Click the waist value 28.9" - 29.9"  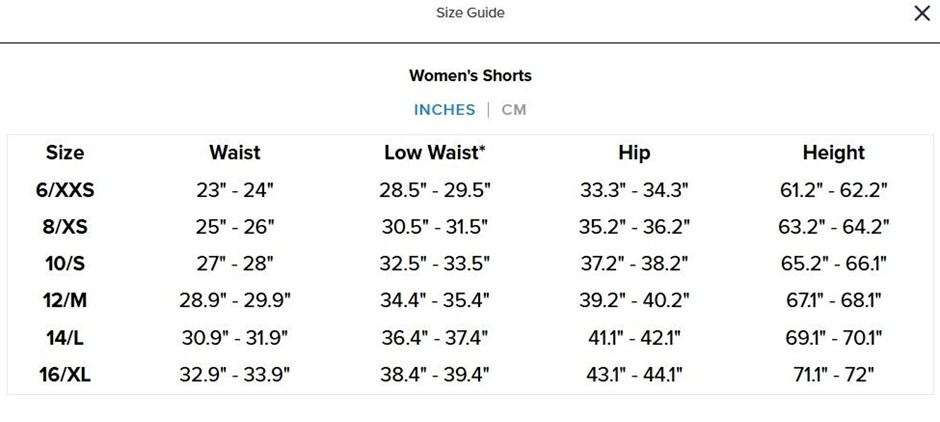(x=235, y=301)
